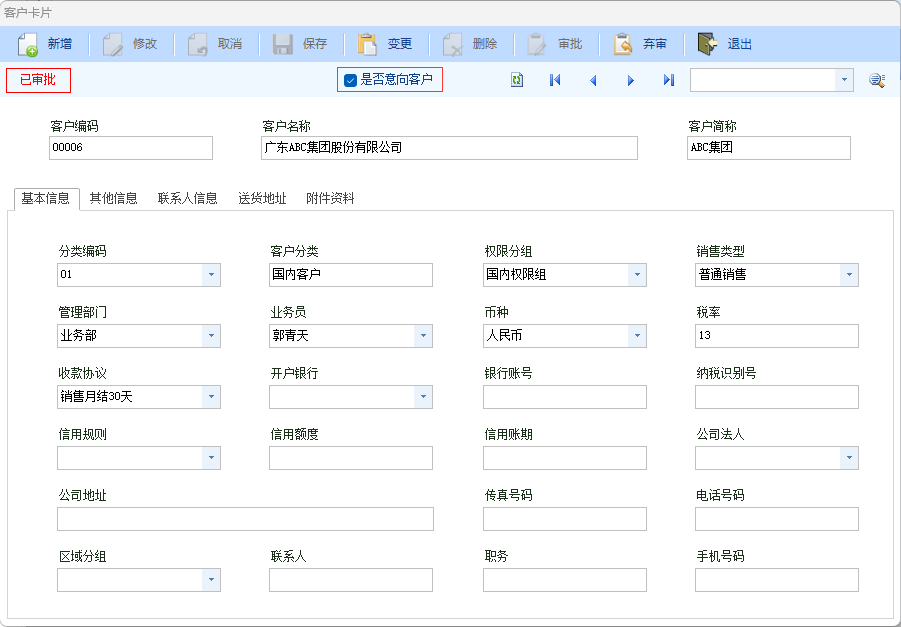
Task: Click the empty 联系人 input field
Action: tap(351, 580)
